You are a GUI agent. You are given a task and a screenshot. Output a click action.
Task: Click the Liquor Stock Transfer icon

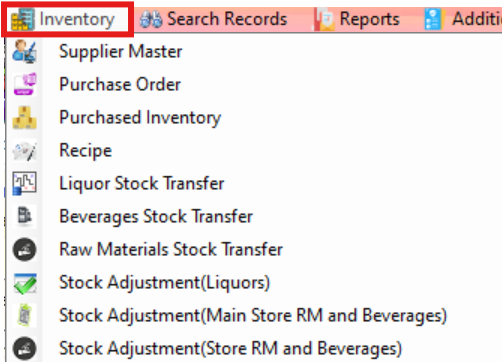[x=24, y=183]
